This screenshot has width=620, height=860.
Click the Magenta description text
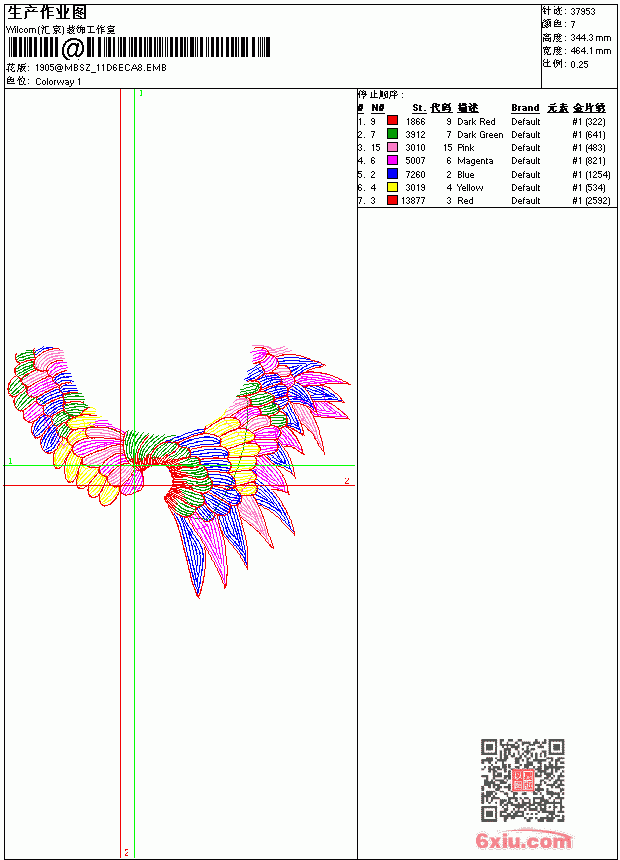475,161
